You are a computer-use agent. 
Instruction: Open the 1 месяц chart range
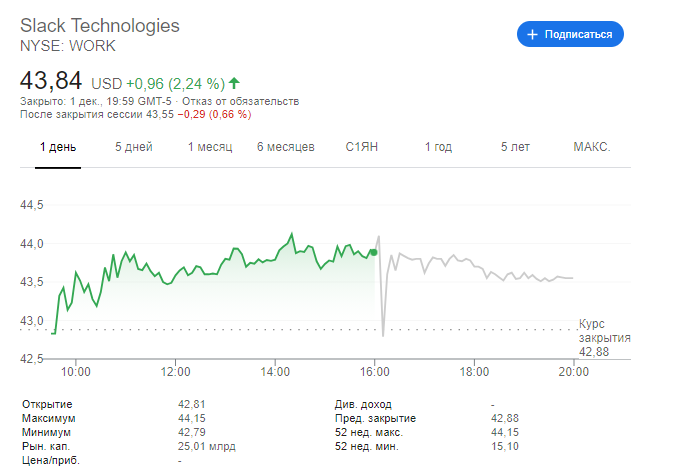pyautogui.click(x=210, y=147)
